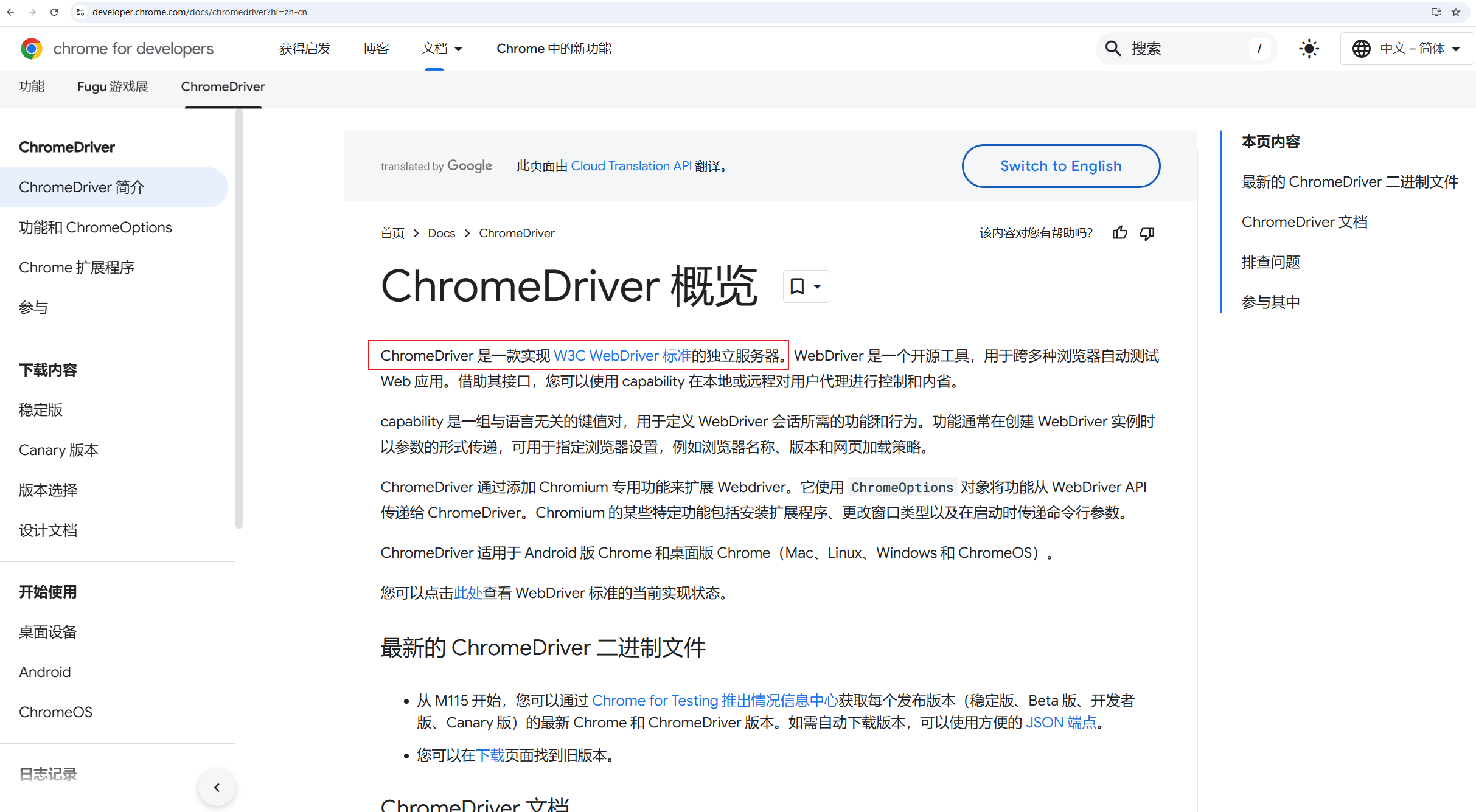This screenshot has width=1476, height=812.
Task: Open 功能和 ChromeOptions in the sidebar
Action: [x=96, y=227]
